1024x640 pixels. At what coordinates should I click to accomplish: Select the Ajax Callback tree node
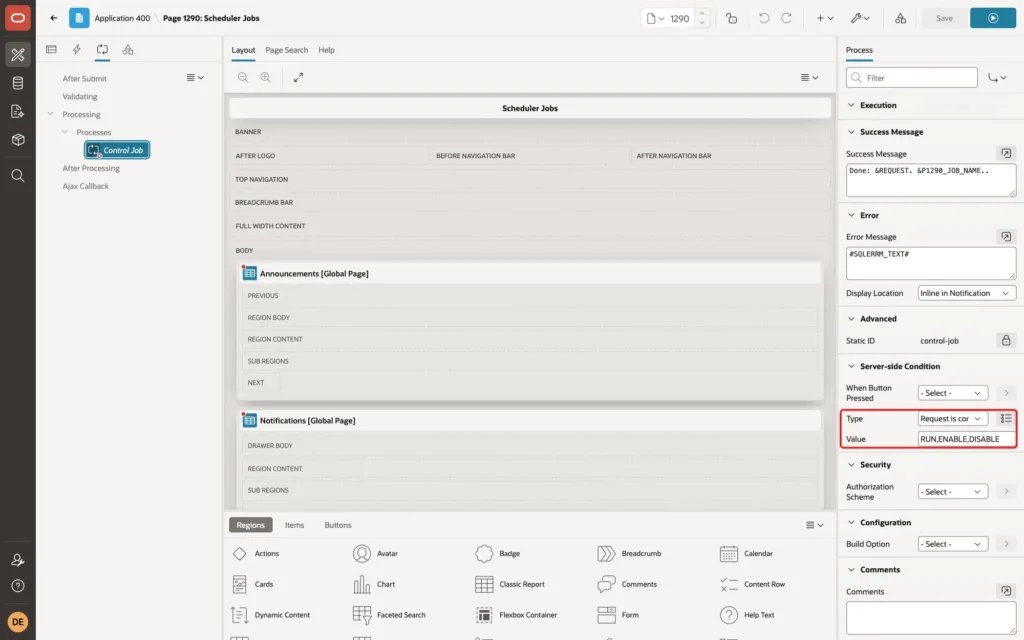point(85,186)
